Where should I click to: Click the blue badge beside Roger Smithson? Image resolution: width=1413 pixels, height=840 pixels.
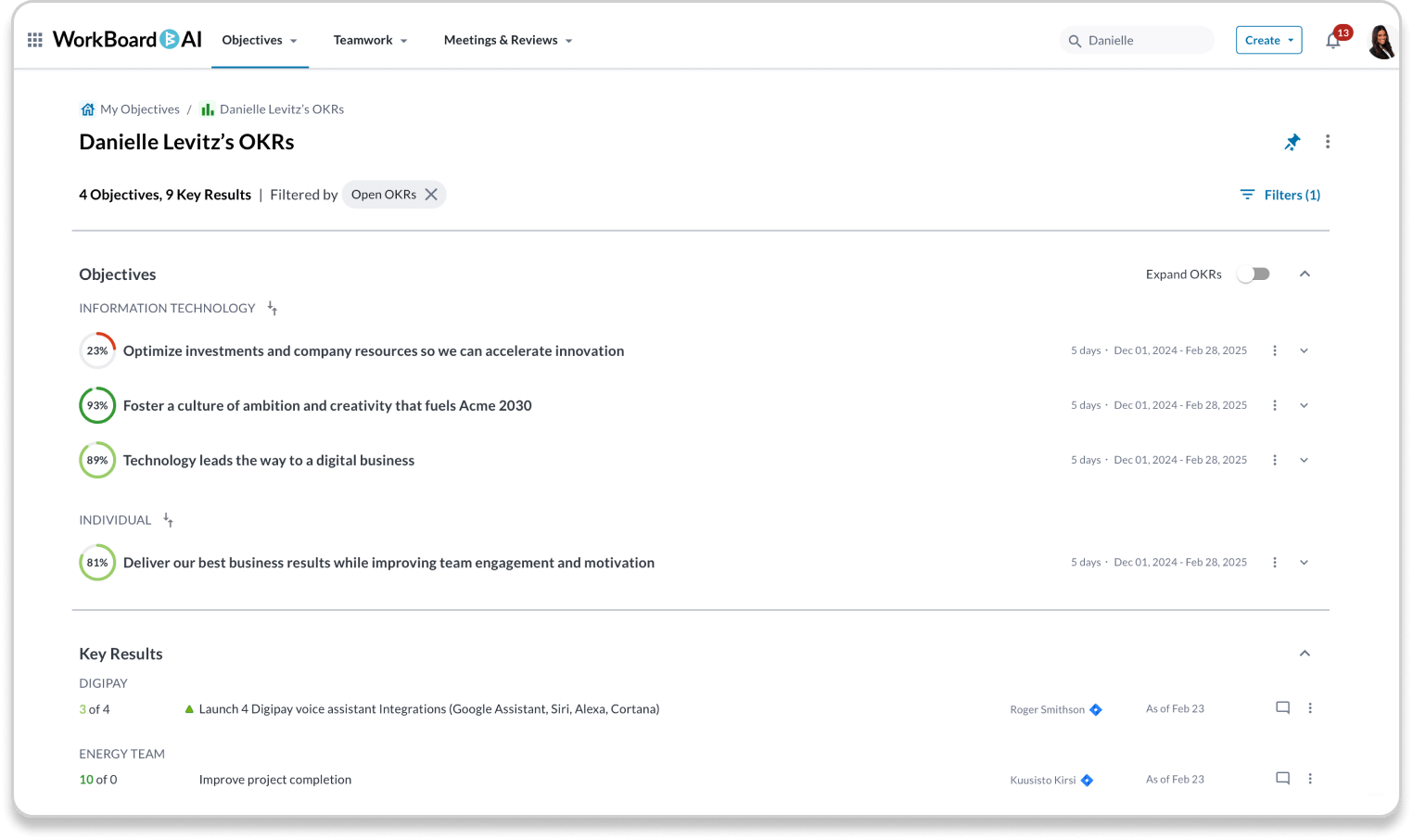[1096, 710]
